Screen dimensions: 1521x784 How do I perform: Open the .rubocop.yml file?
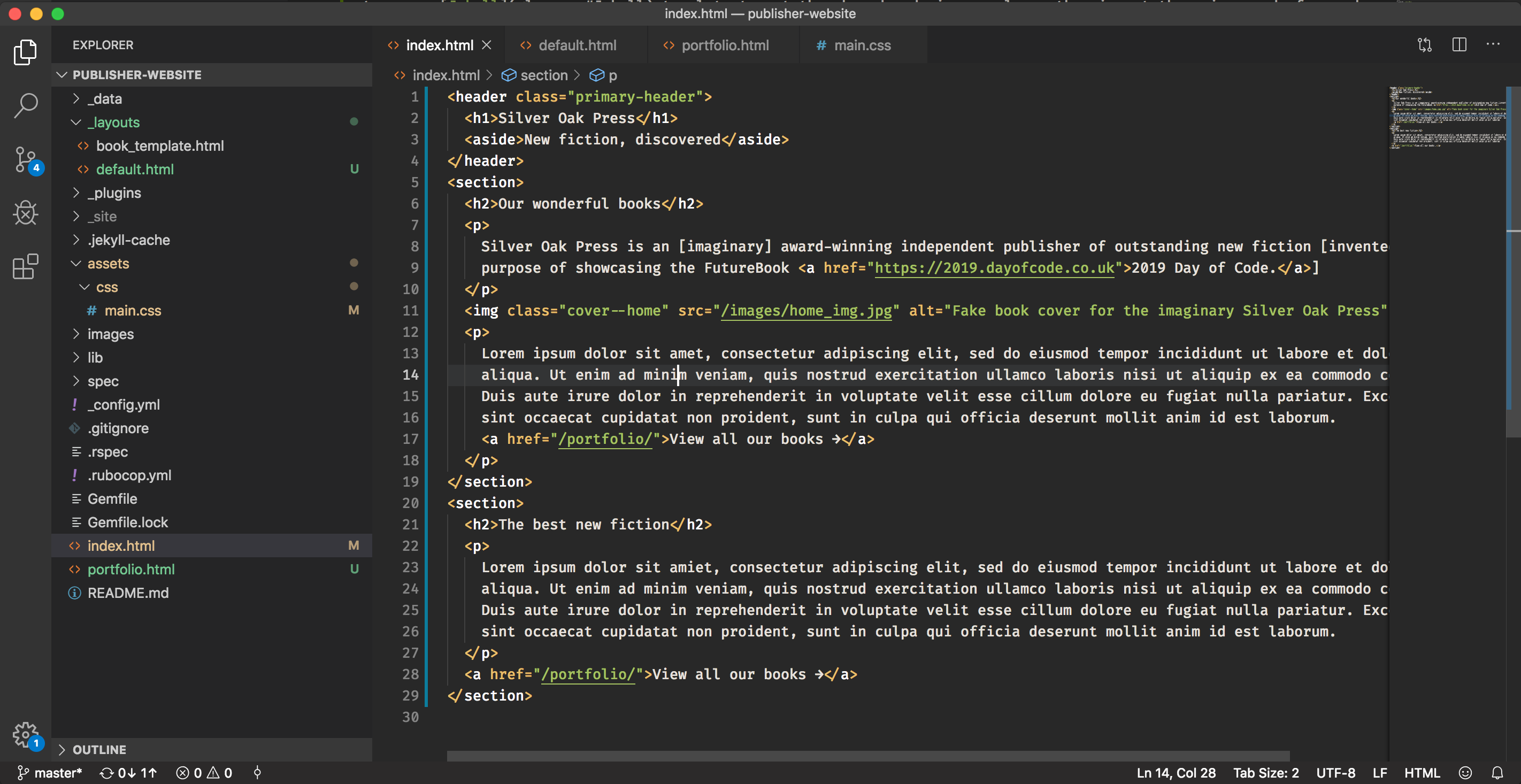click(212, 475)
